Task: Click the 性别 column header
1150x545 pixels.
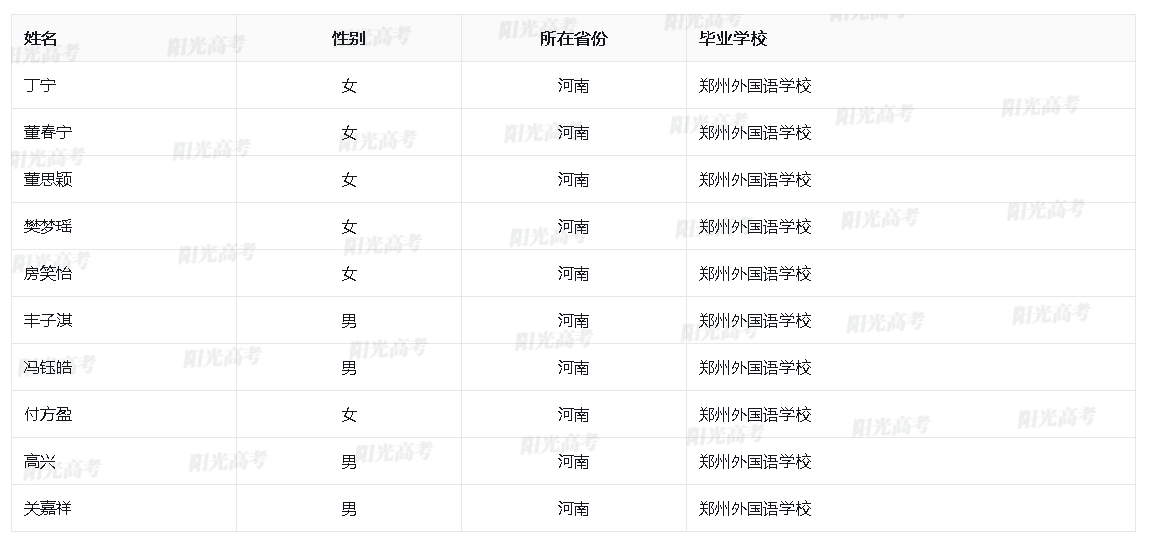Action: pyautogui.click(x=348, y=39)
